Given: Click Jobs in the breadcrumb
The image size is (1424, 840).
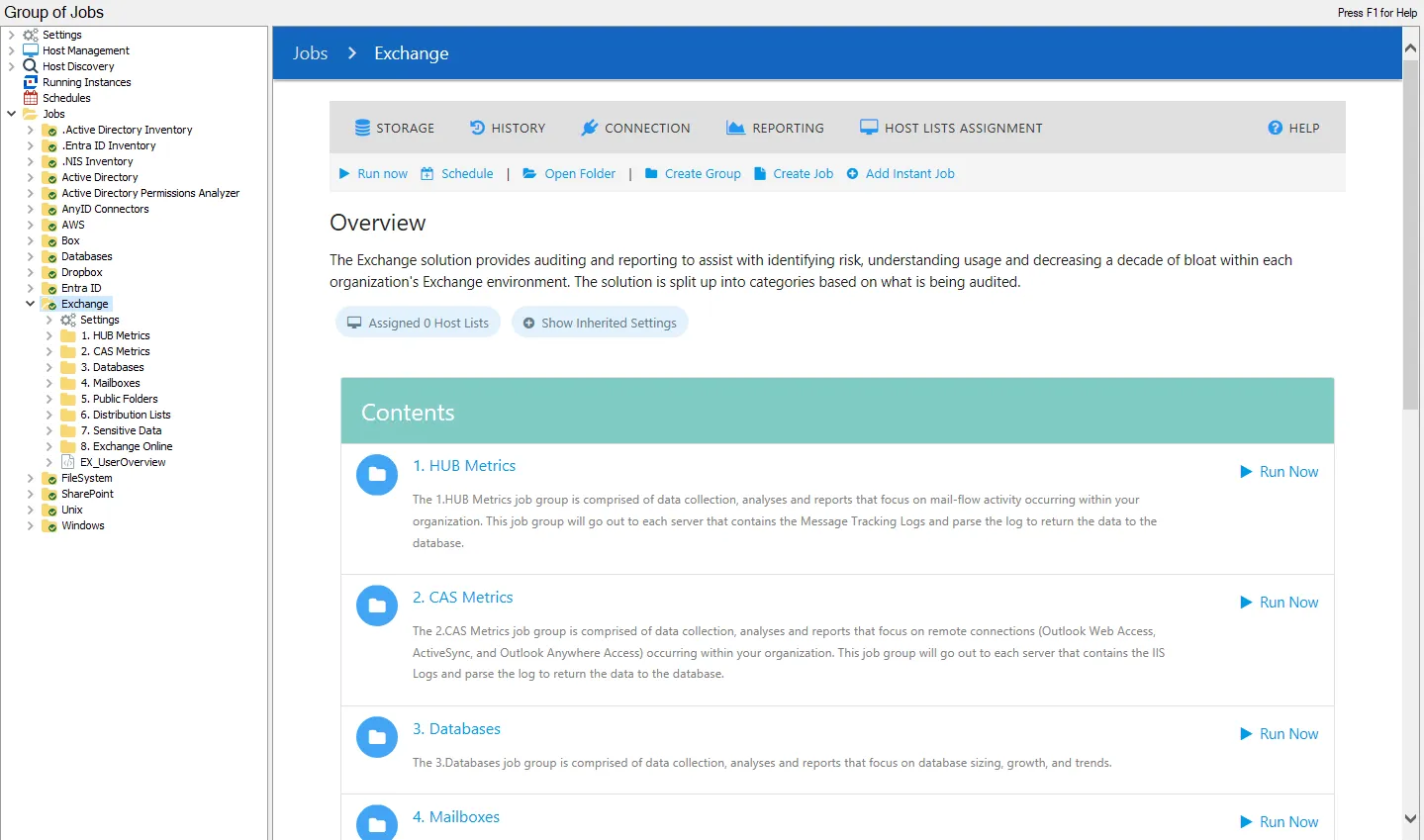Looking at the screenshot, I should 310,53.
